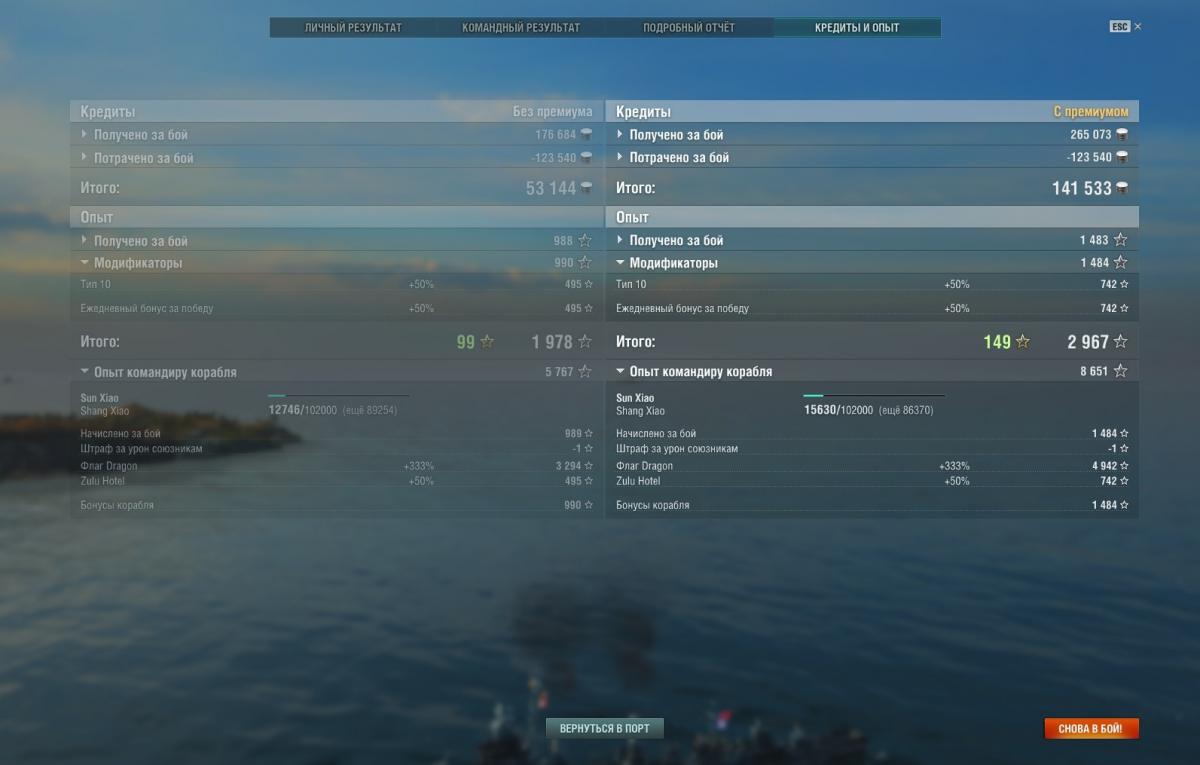This screenshot has height=765, width=1200.
Task: Click the star icon next to 2 967 total
Action: click(x=1121, y=342)
